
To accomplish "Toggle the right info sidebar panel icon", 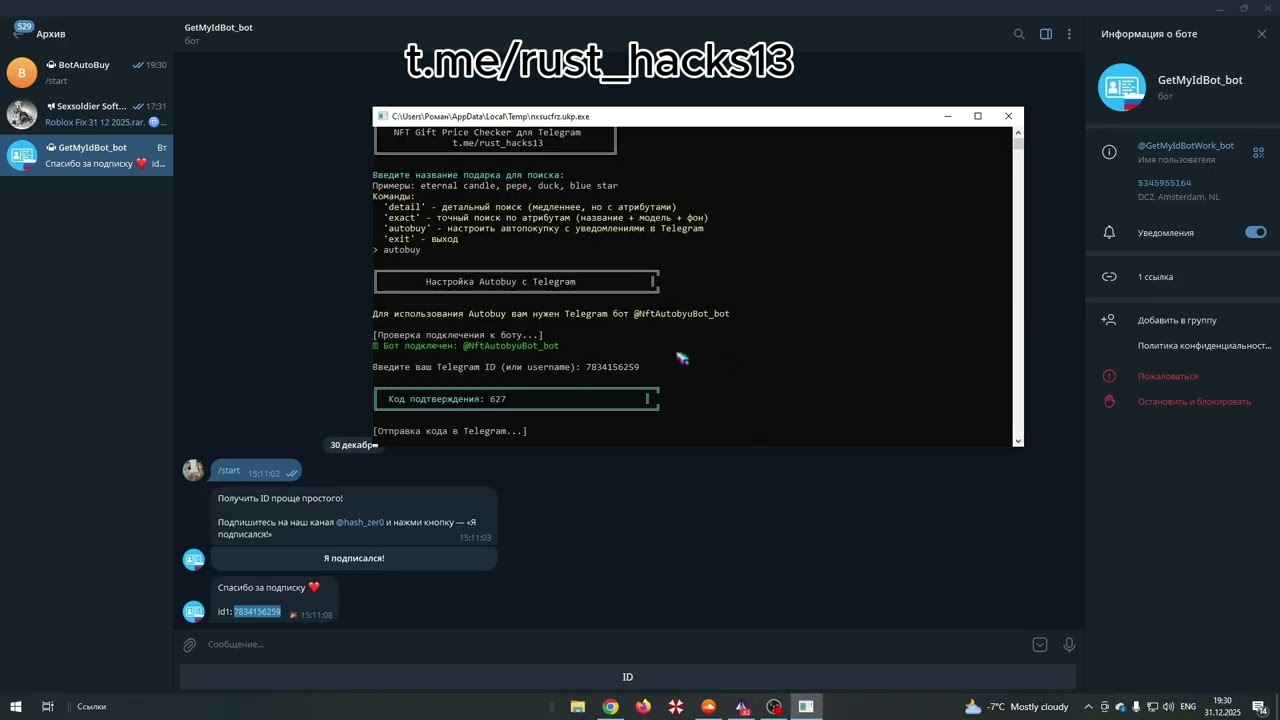I will (x=1046, y=34).
